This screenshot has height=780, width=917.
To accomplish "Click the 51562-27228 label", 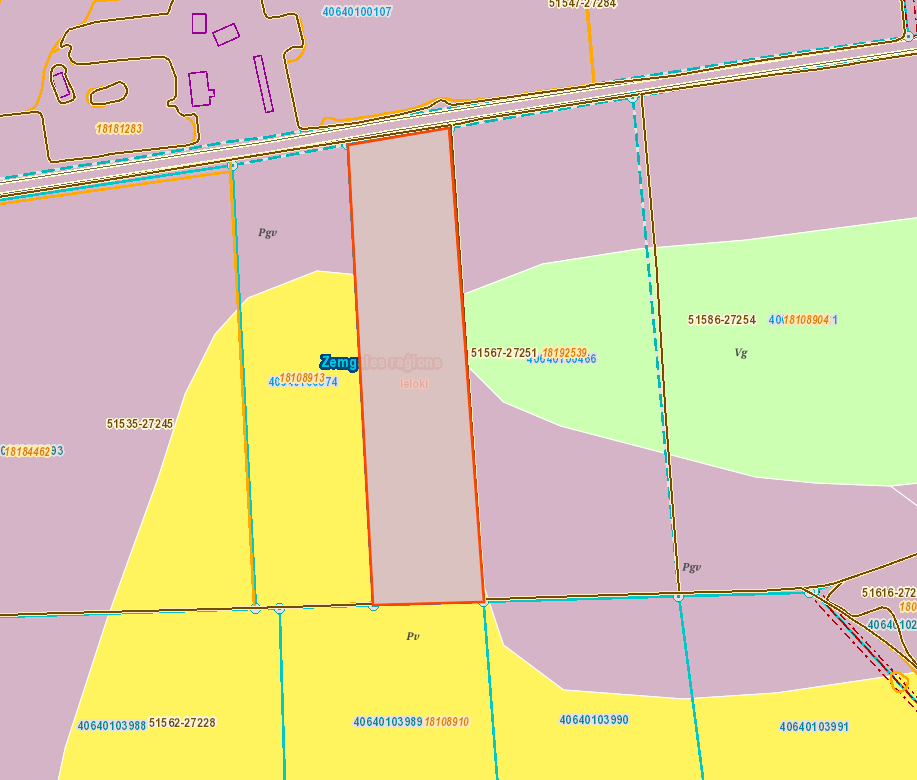I will point(182,723).
